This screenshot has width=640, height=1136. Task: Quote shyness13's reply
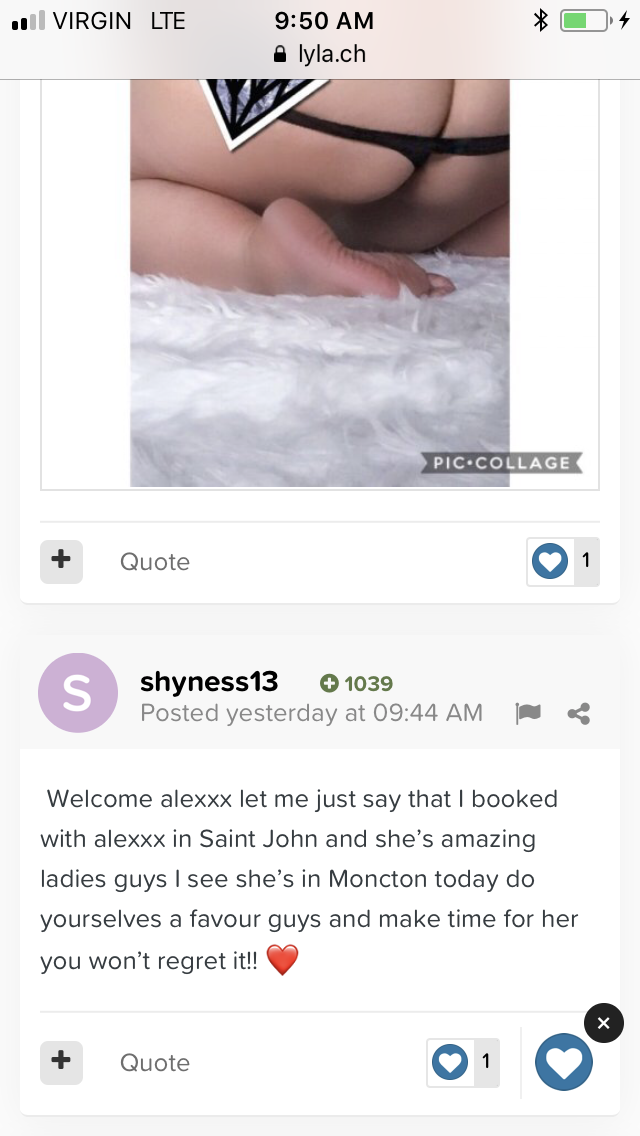154,1063
